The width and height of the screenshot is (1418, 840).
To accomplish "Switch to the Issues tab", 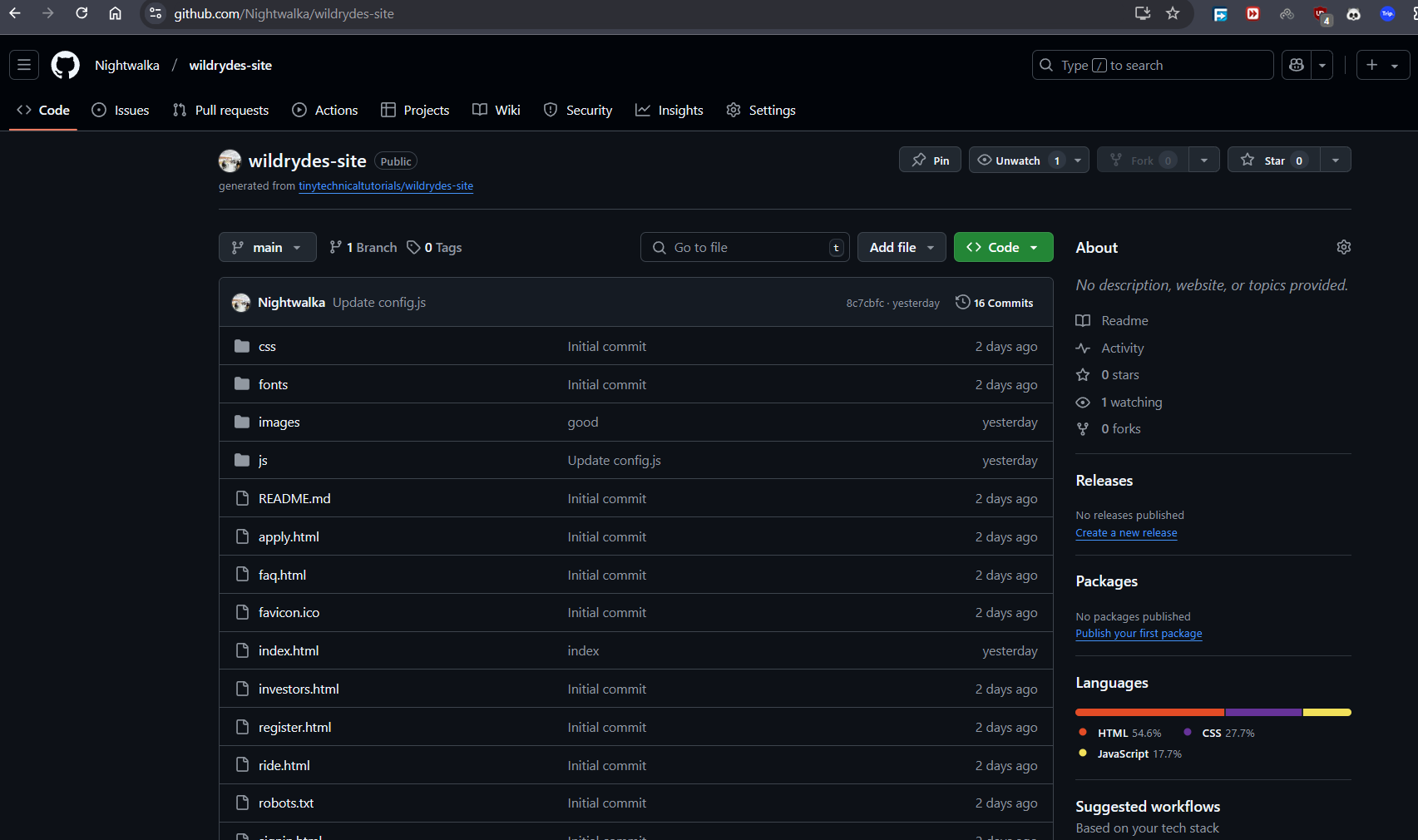I will [x=121, y=110].
